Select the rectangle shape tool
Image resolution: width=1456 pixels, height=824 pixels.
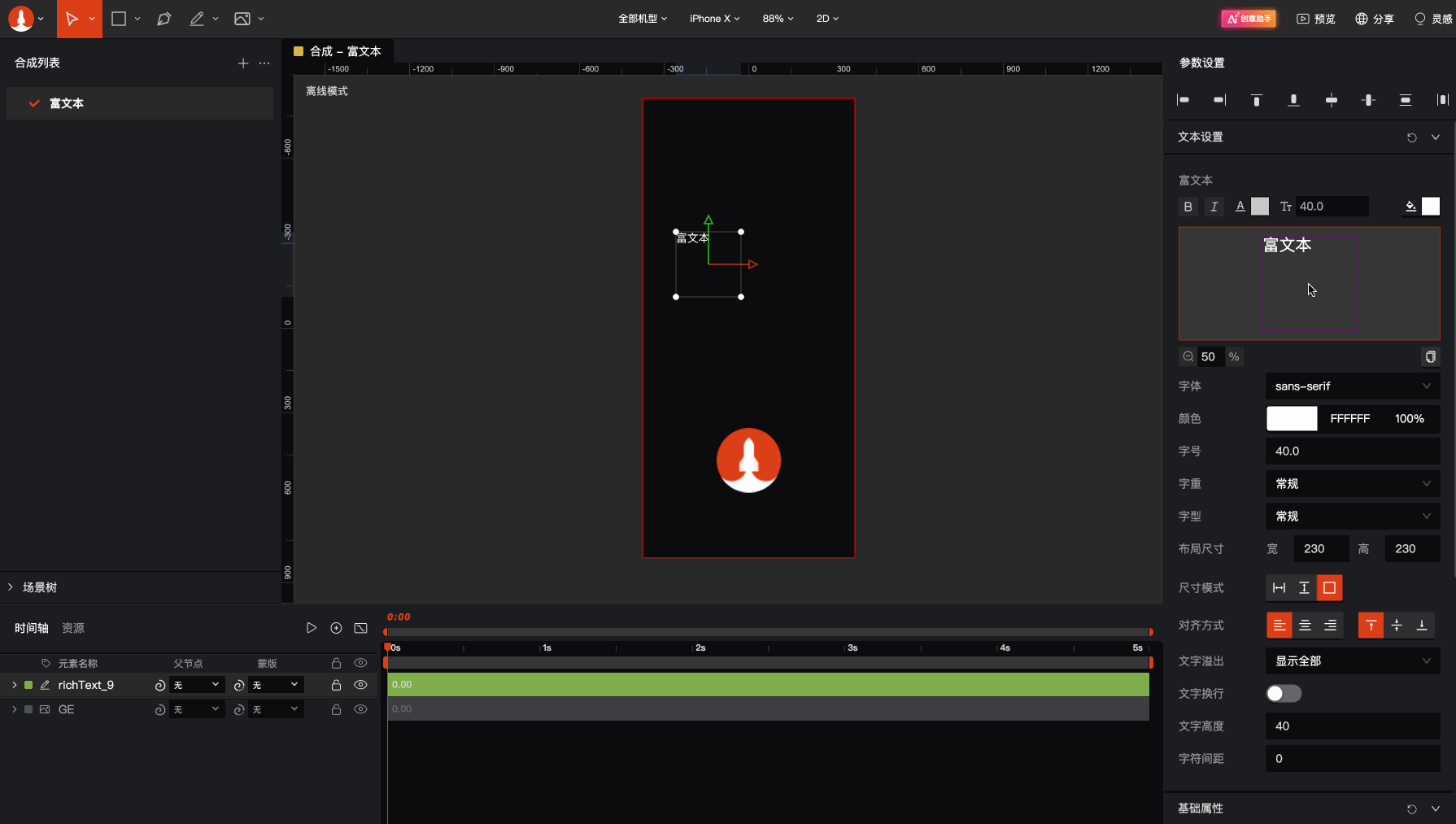[119, 19]
